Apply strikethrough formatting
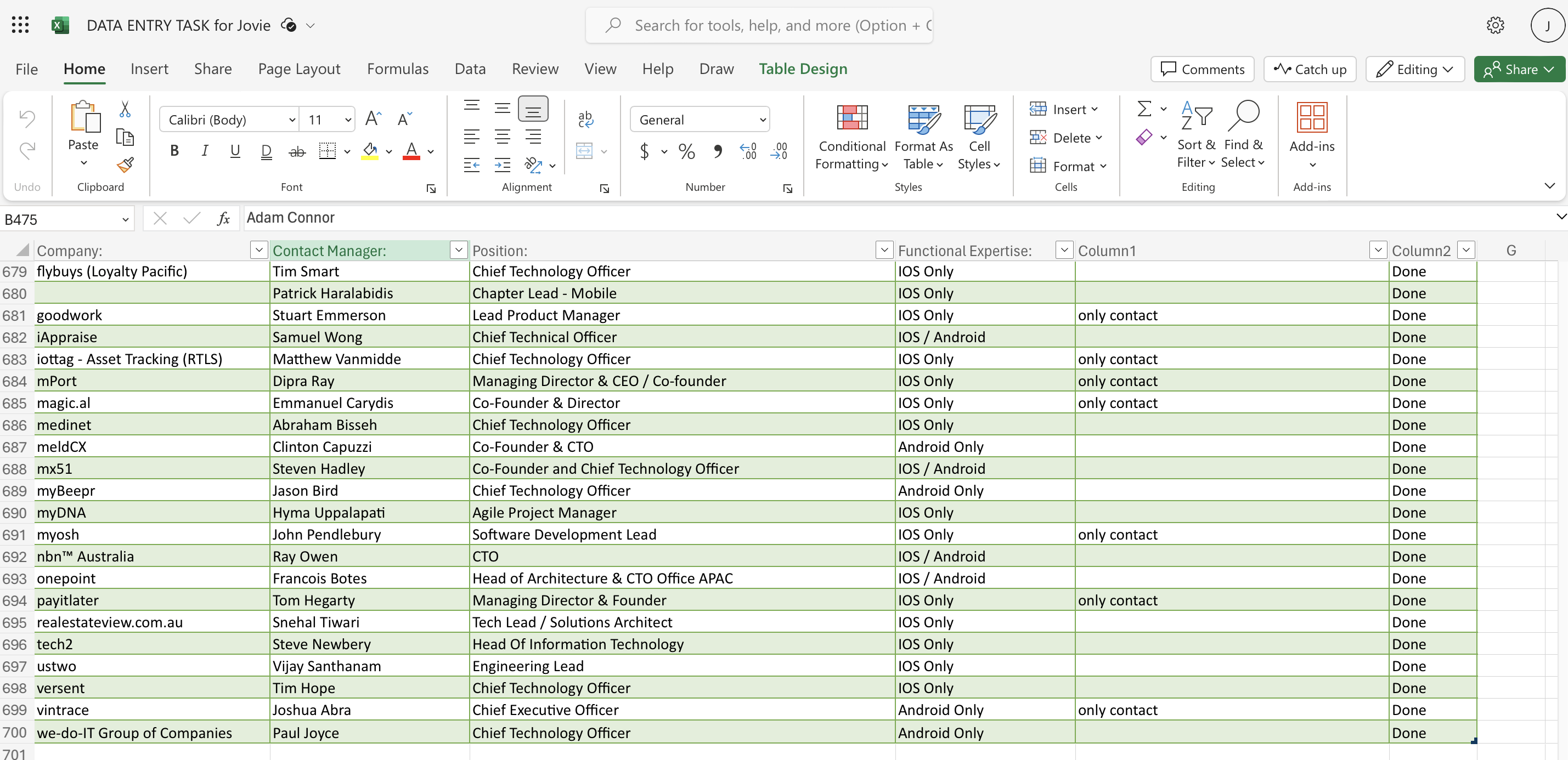This screenshot has height=760, width=1568. point(296,151)
